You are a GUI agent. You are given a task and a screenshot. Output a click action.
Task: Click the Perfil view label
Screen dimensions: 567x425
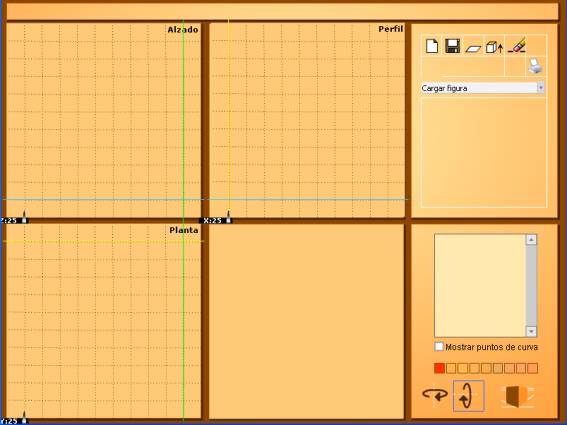coord(391,29)
